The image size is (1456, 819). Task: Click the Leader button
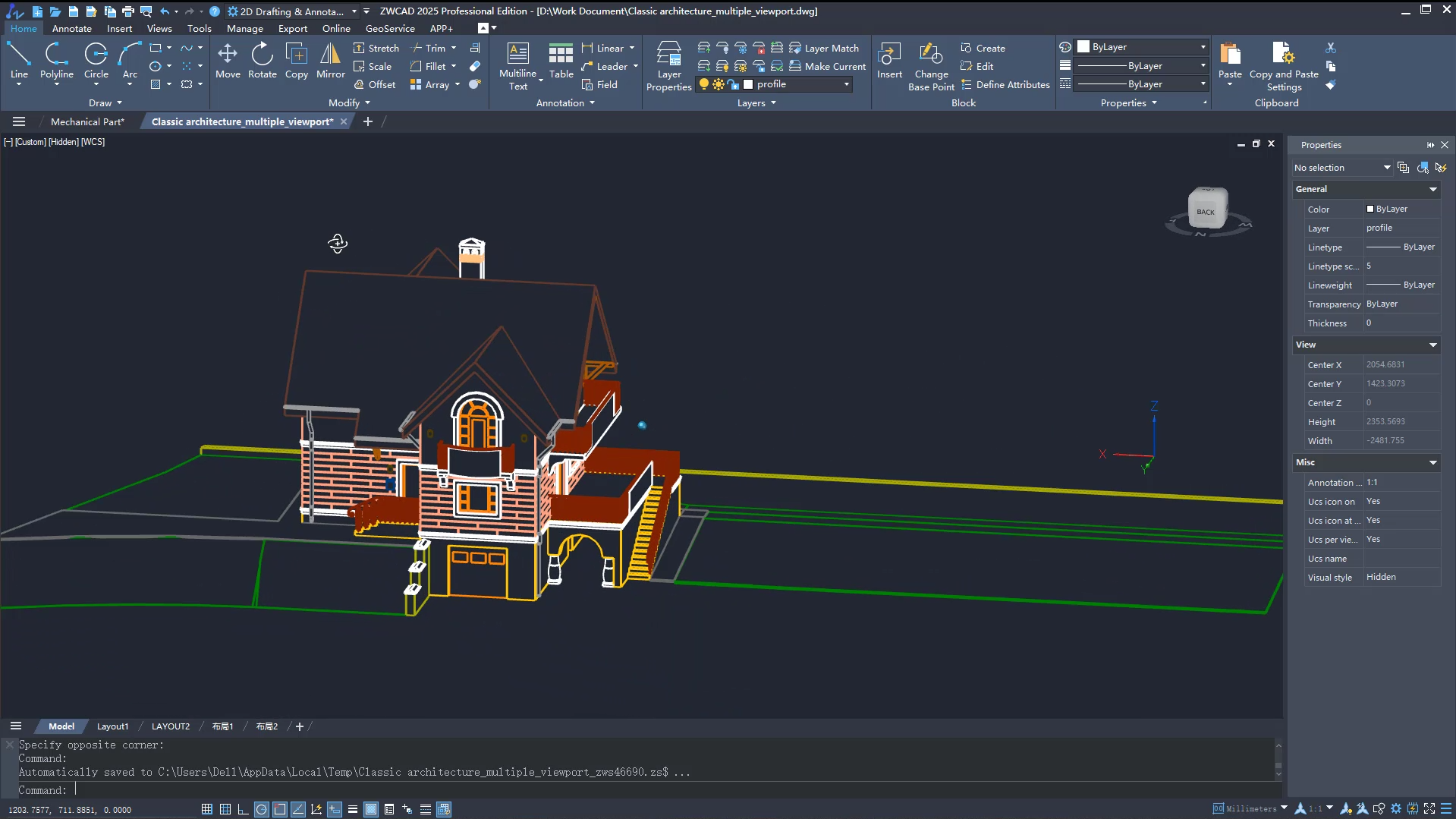coord(604,66)
